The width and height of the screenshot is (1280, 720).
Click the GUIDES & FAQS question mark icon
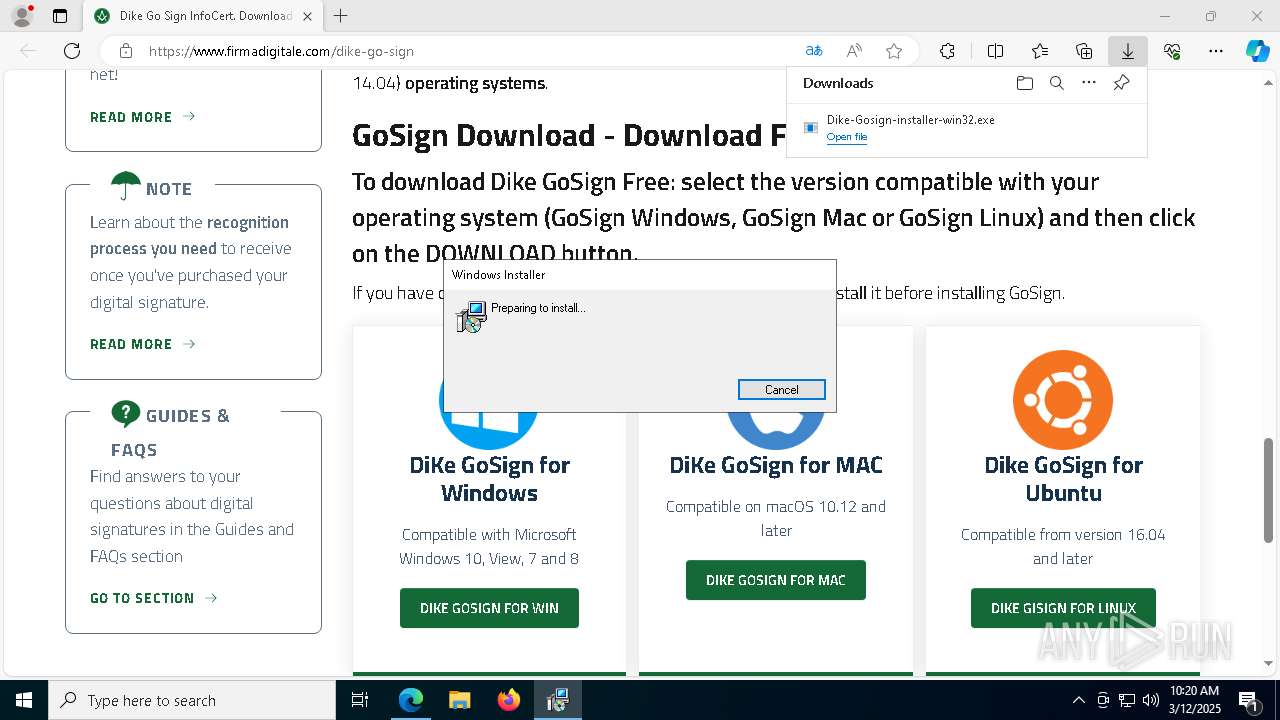tap(126, 413)
